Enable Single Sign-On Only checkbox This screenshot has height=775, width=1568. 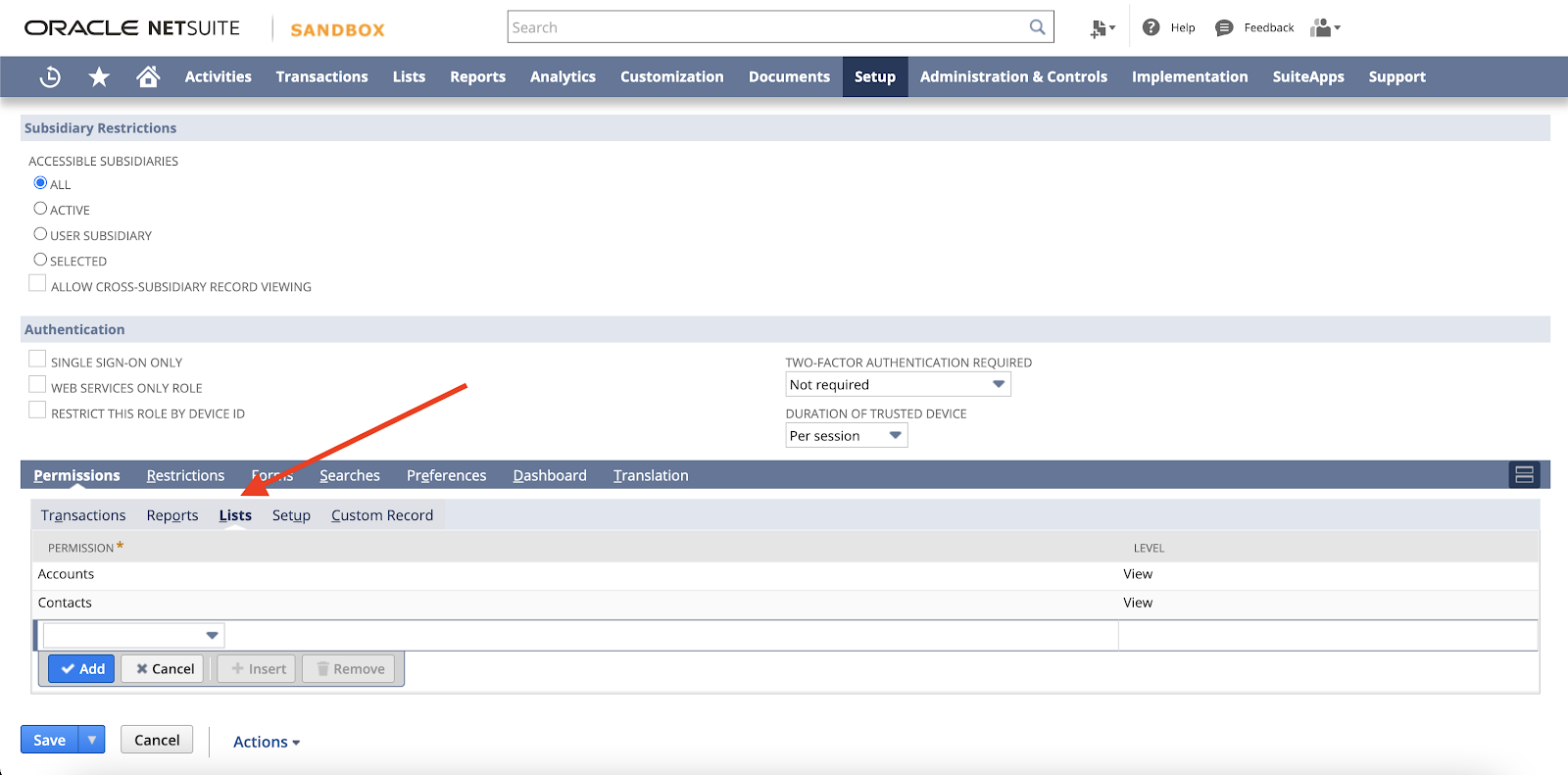(x=37, y=360)
